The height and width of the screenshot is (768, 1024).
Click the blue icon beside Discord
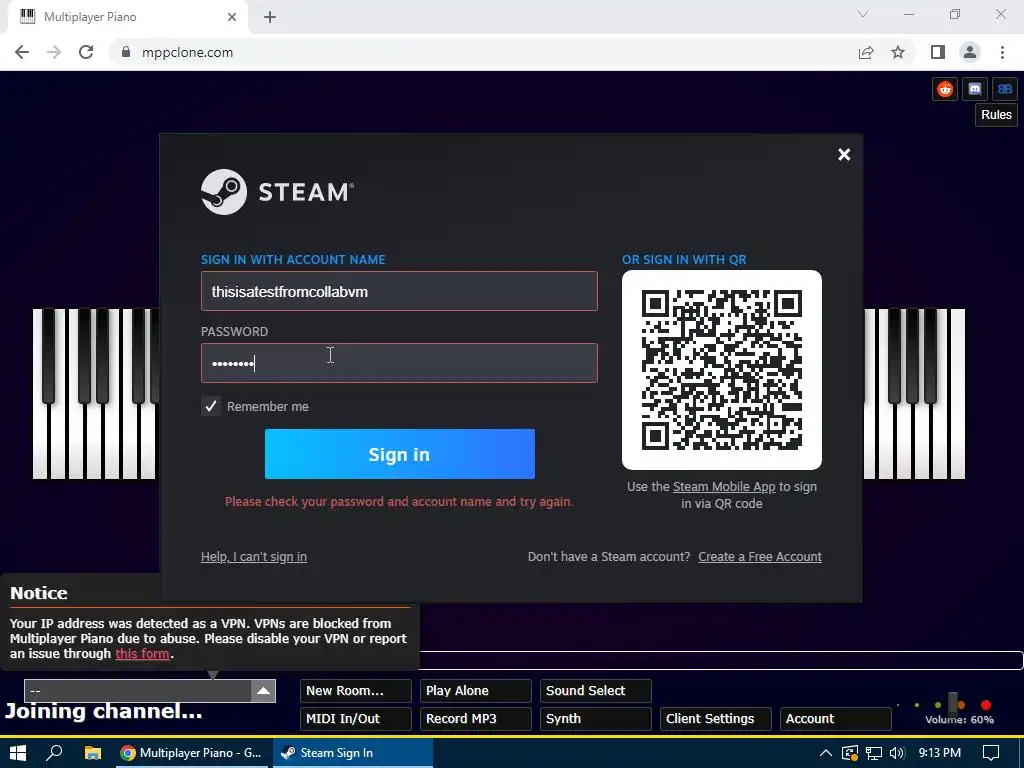pyautogui.click(x=1004, y=89)
